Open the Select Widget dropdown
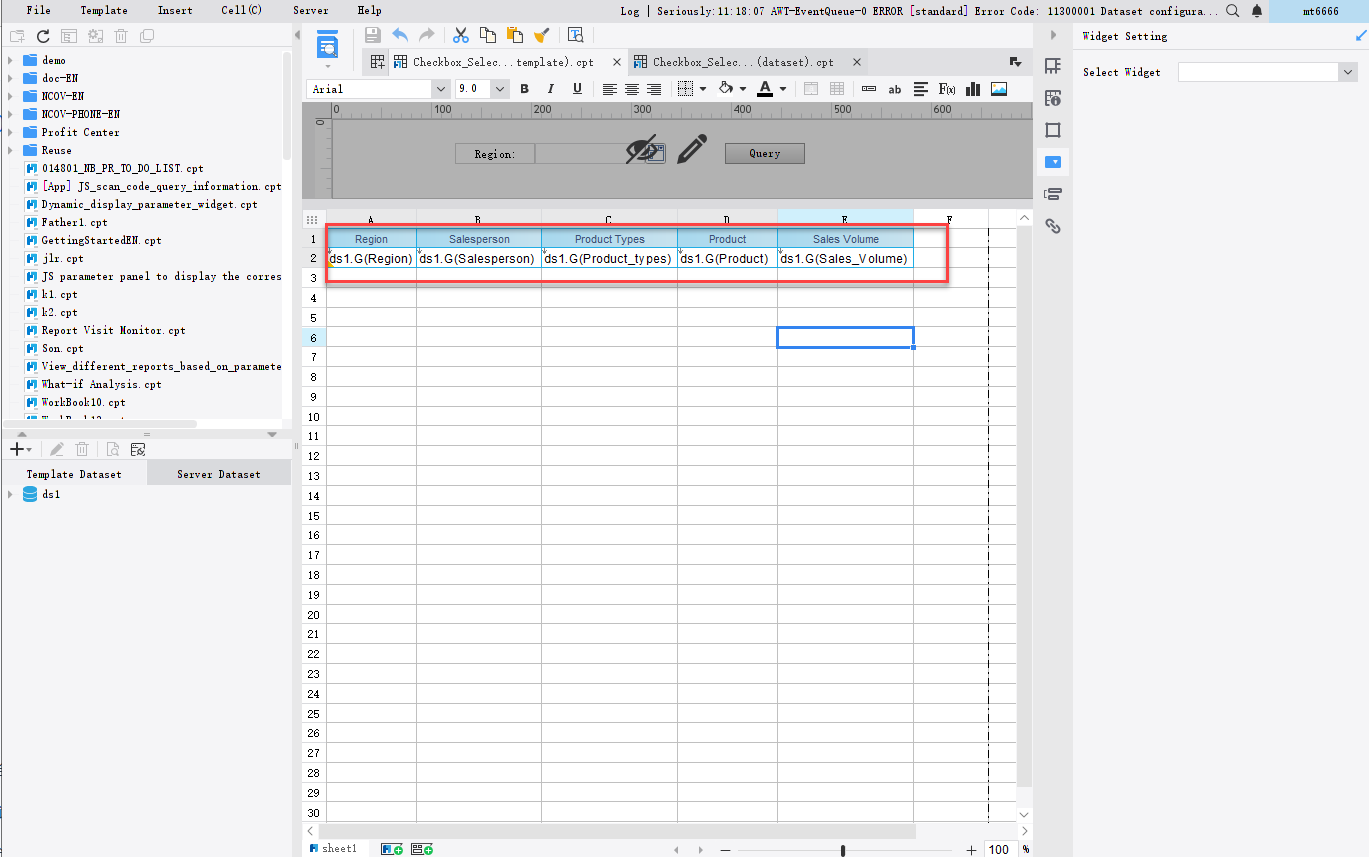Viewport: 1369px width, 857px height. click(1349, 71)
